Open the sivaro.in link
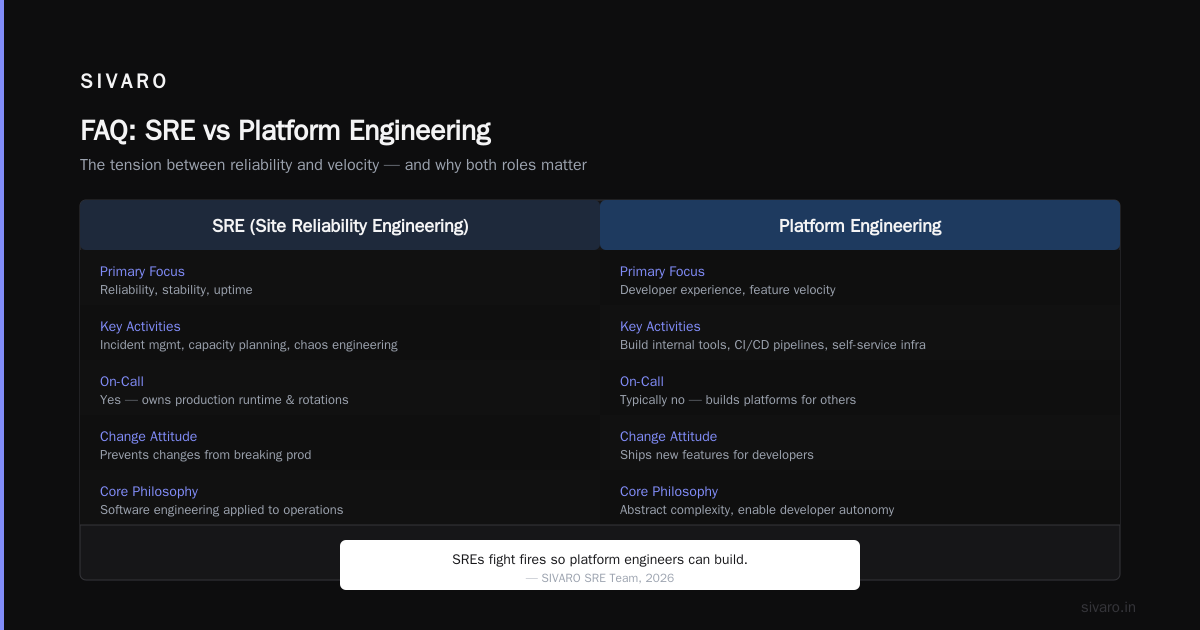This screenshot has height=630, width=1200. tap(1108, 607)
